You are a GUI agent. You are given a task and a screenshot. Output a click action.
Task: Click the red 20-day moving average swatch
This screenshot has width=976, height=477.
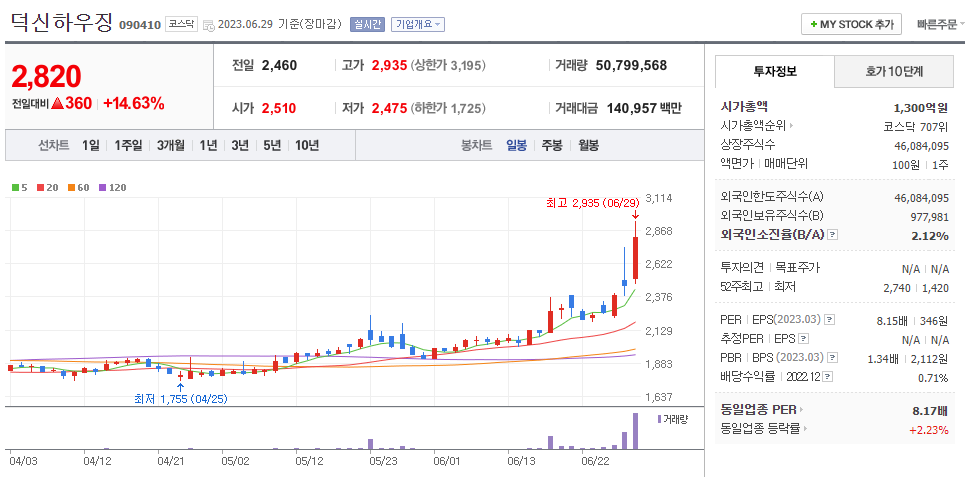40,187
